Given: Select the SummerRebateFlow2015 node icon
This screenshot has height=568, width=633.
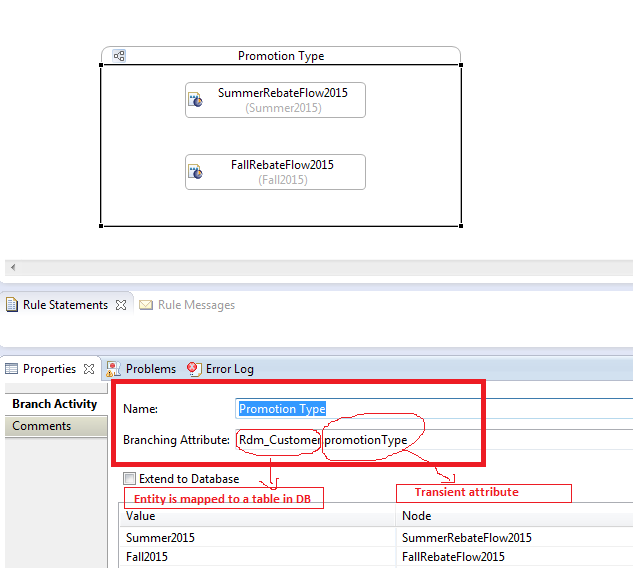Looking at the screenshot, I should click(195, 100).
